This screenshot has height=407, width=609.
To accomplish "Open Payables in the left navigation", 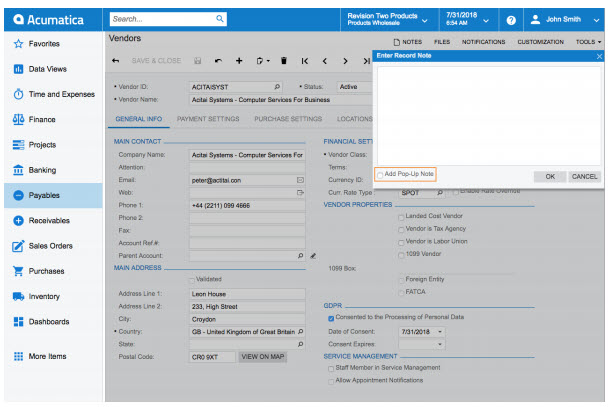I will click(50, 195).
